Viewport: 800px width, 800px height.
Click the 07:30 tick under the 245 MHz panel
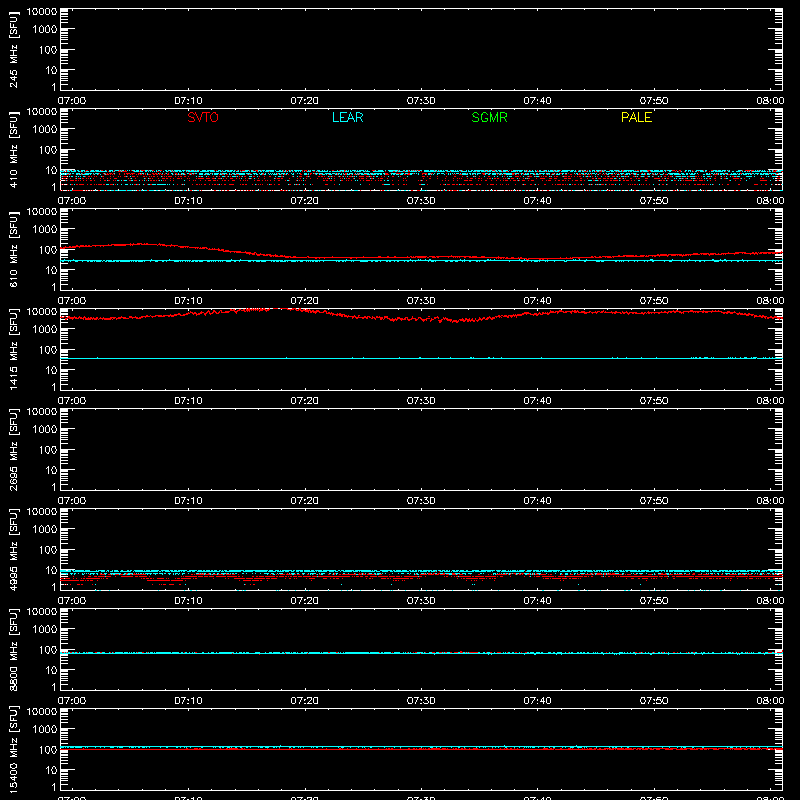point(421,101)
